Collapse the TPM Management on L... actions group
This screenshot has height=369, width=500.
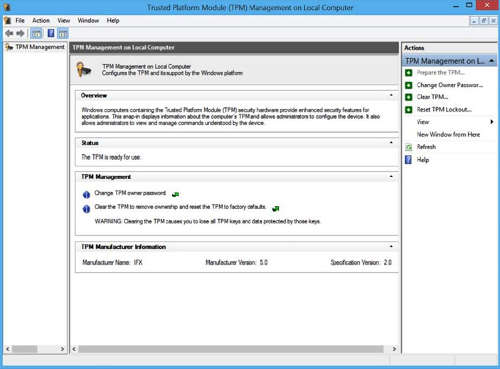491,61
